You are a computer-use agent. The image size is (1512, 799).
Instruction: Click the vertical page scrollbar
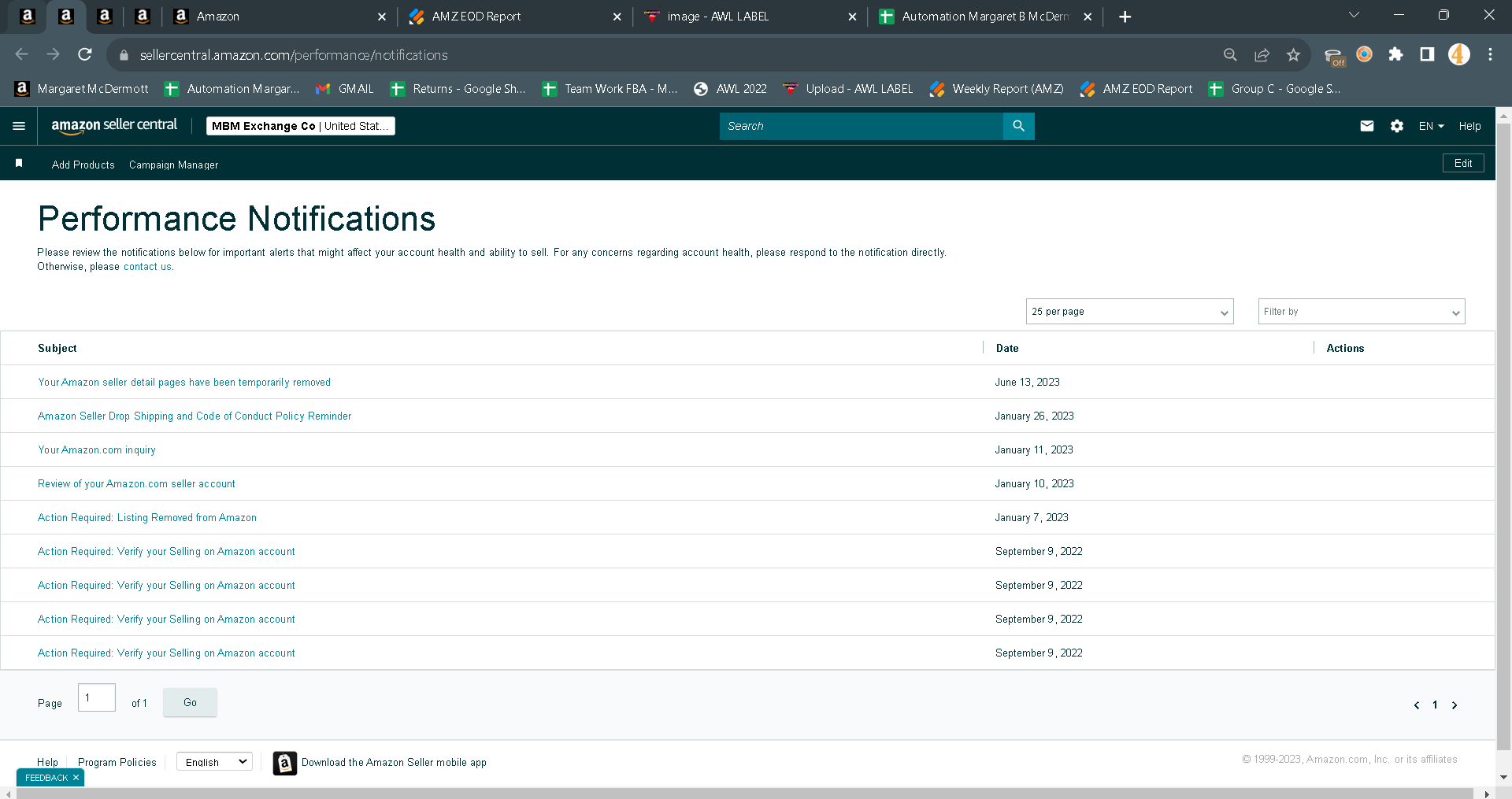[x=1503, y=437]
